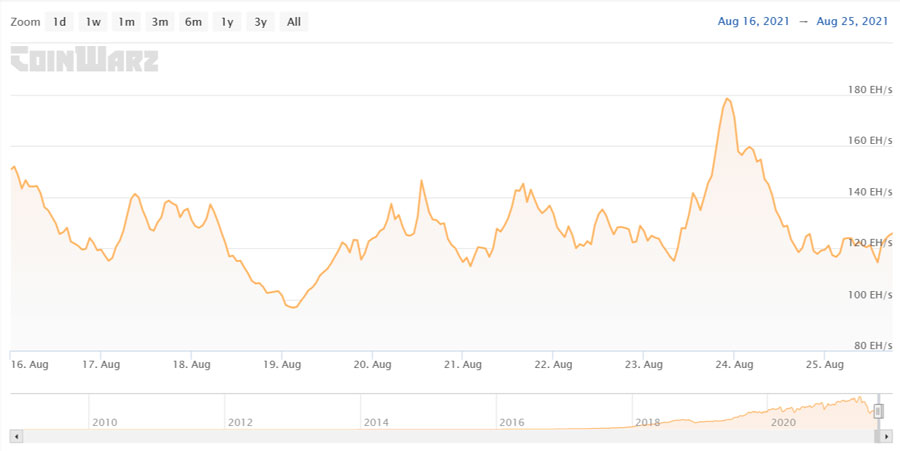Open the Aug 25, 2021 end date field

click(x=852, y=21)
